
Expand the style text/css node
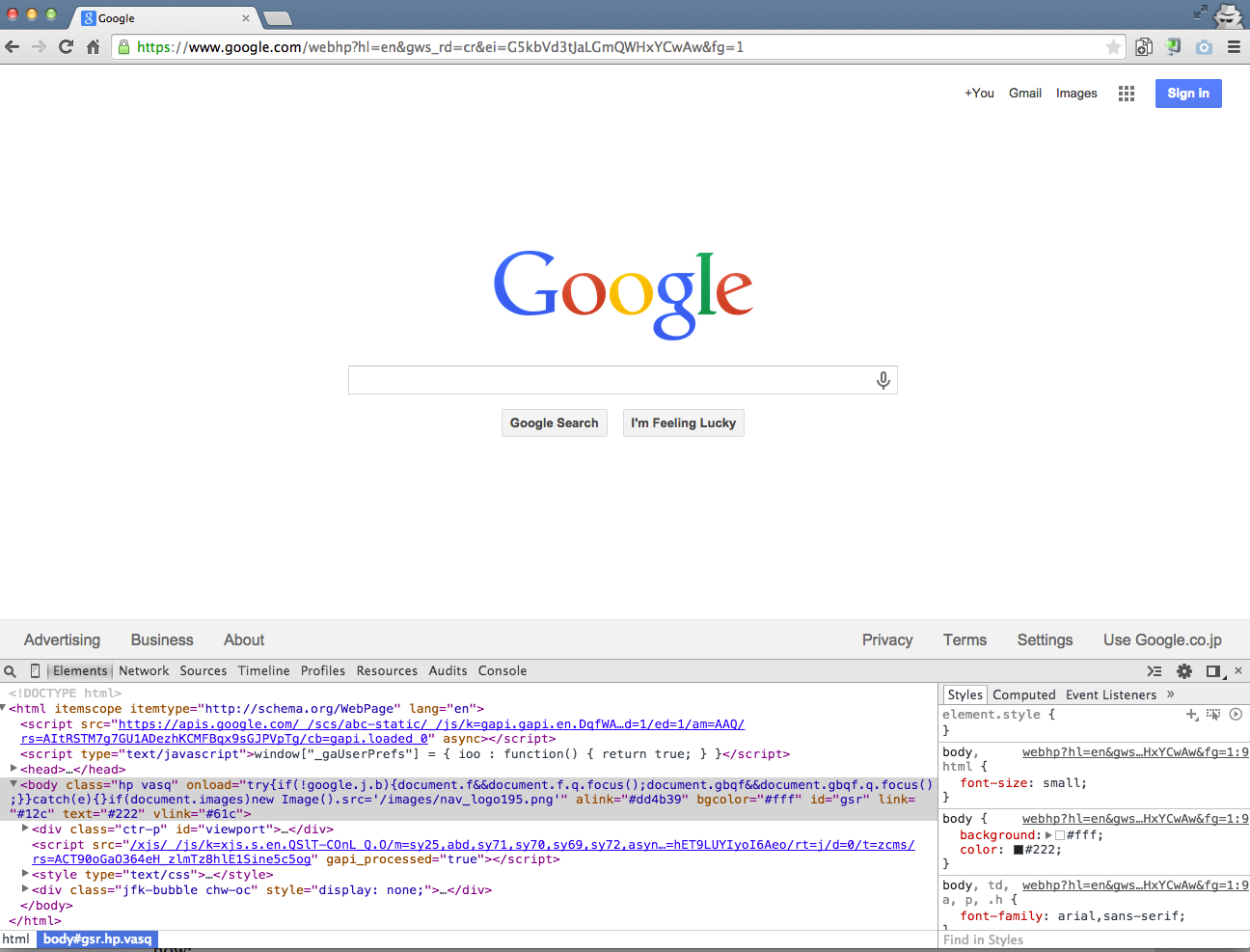(26, 874)
